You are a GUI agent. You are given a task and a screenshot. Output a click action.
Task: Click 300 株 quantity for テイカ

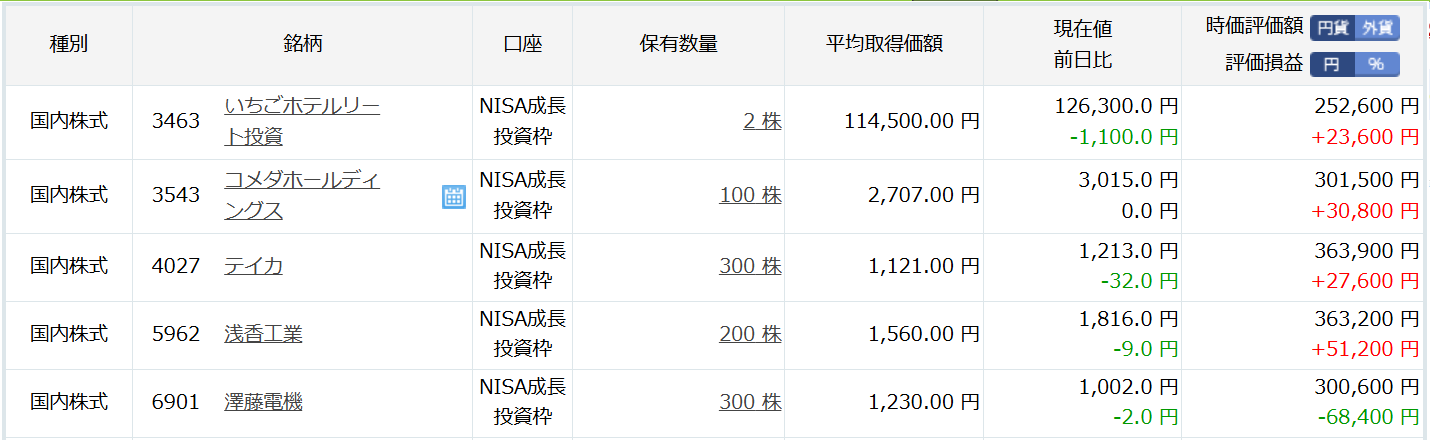750,266
